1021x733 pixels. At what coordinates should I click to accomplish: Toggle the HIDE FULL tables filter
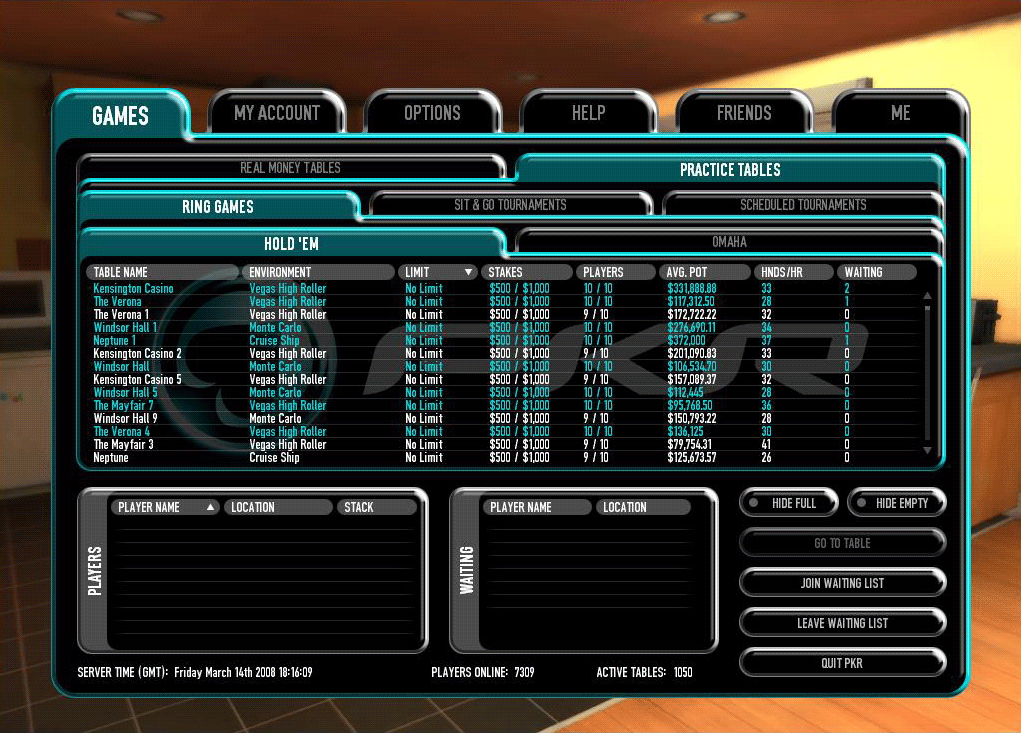[x=789, y=503]
